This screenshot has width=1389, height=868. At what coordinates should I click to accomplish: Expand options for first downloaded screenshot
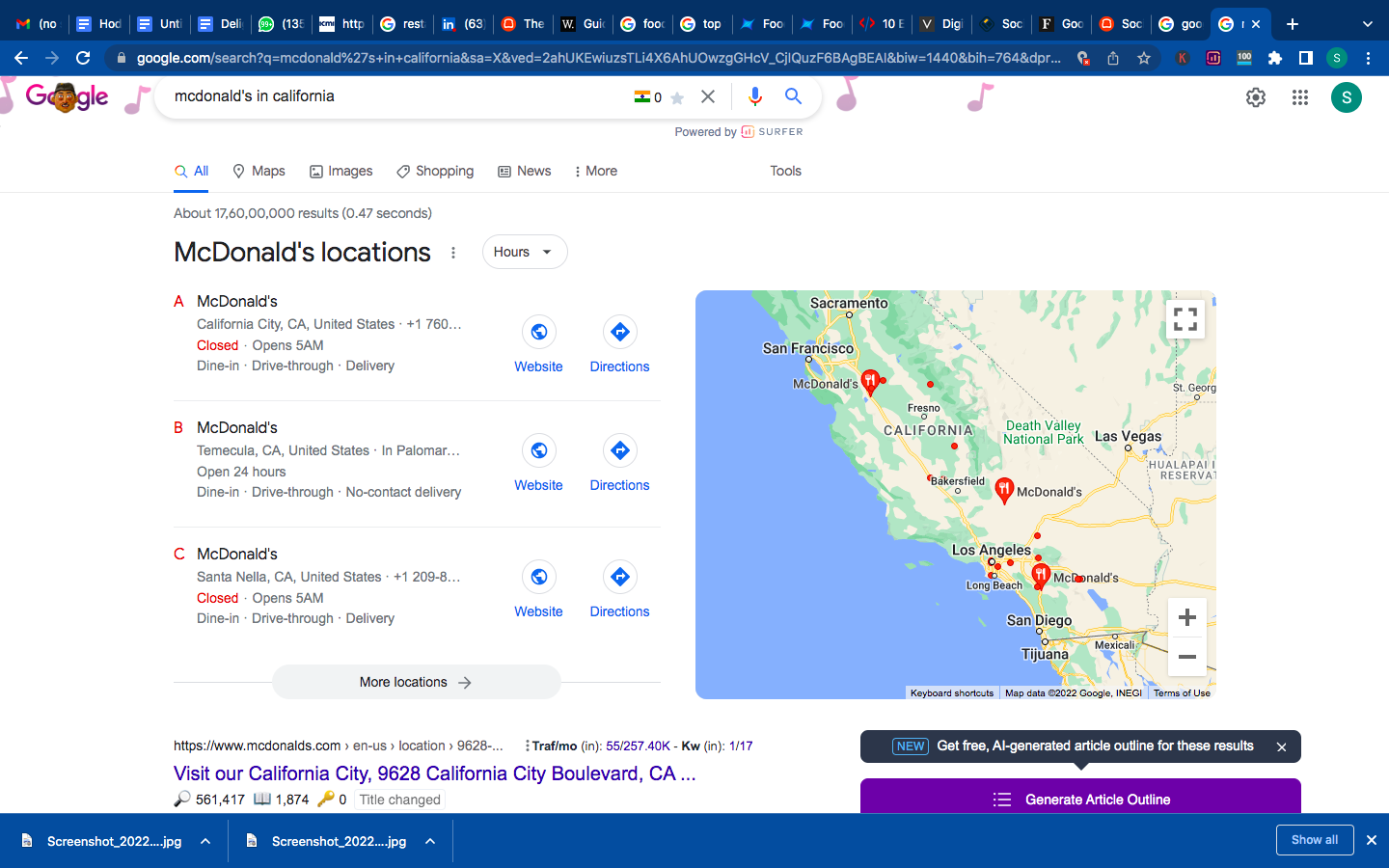[205, 841]
